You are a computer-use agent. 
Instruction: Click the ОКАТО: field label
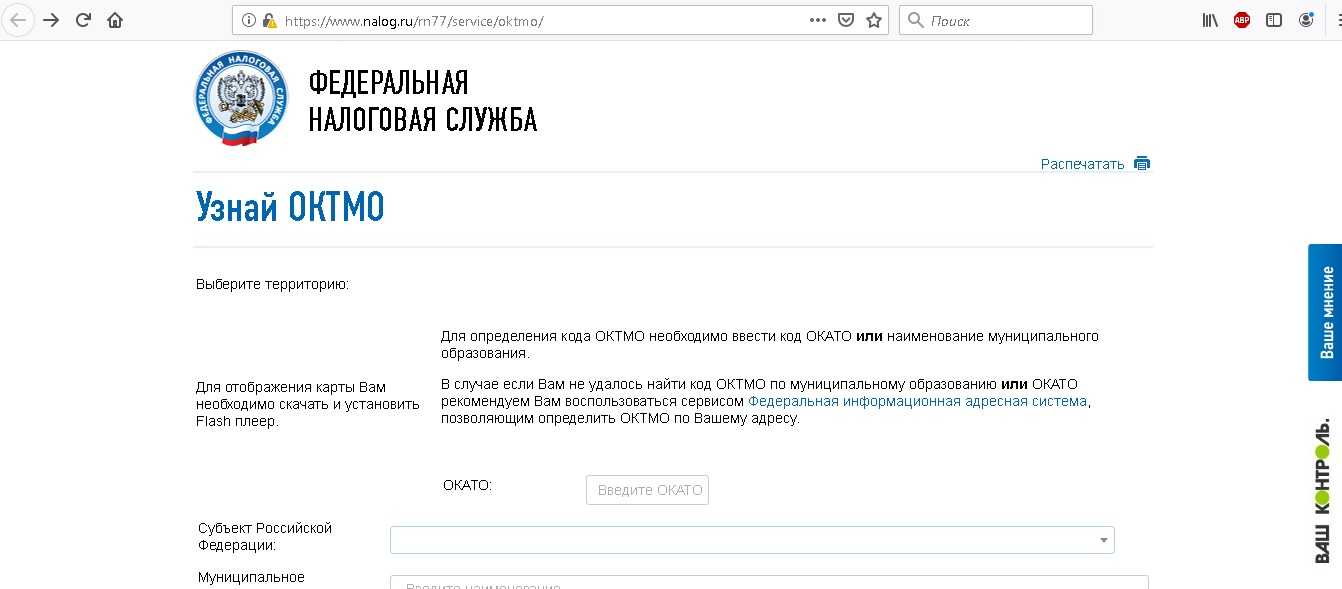(x=468, y=485)
